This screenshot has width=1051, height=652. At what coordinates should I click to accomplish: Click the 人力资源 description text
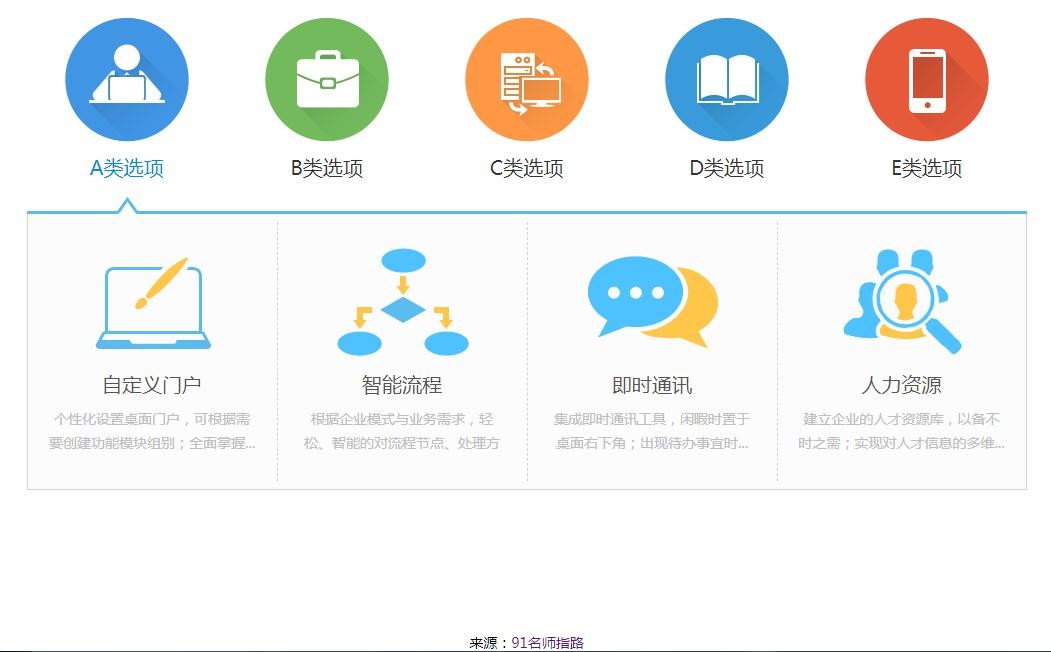(x=902, y=431)
